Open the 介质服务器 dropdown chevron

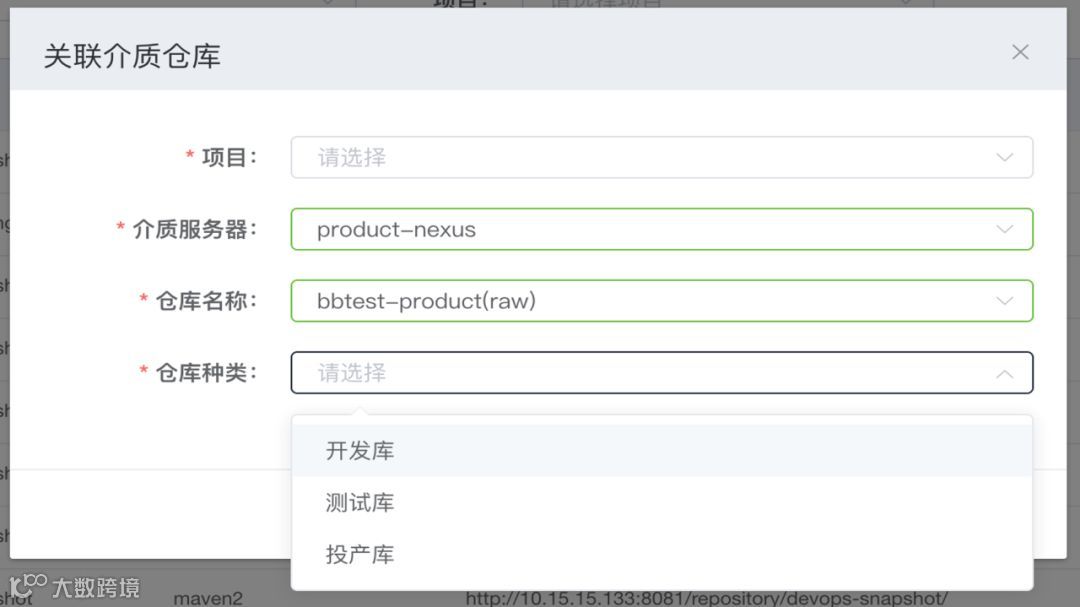point(1004,229)
